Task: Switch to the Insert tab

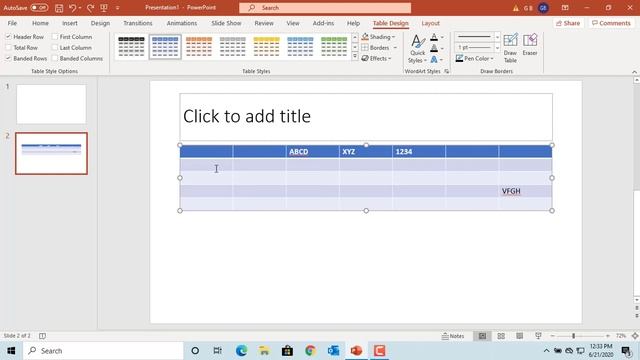Action: [70, 23]
